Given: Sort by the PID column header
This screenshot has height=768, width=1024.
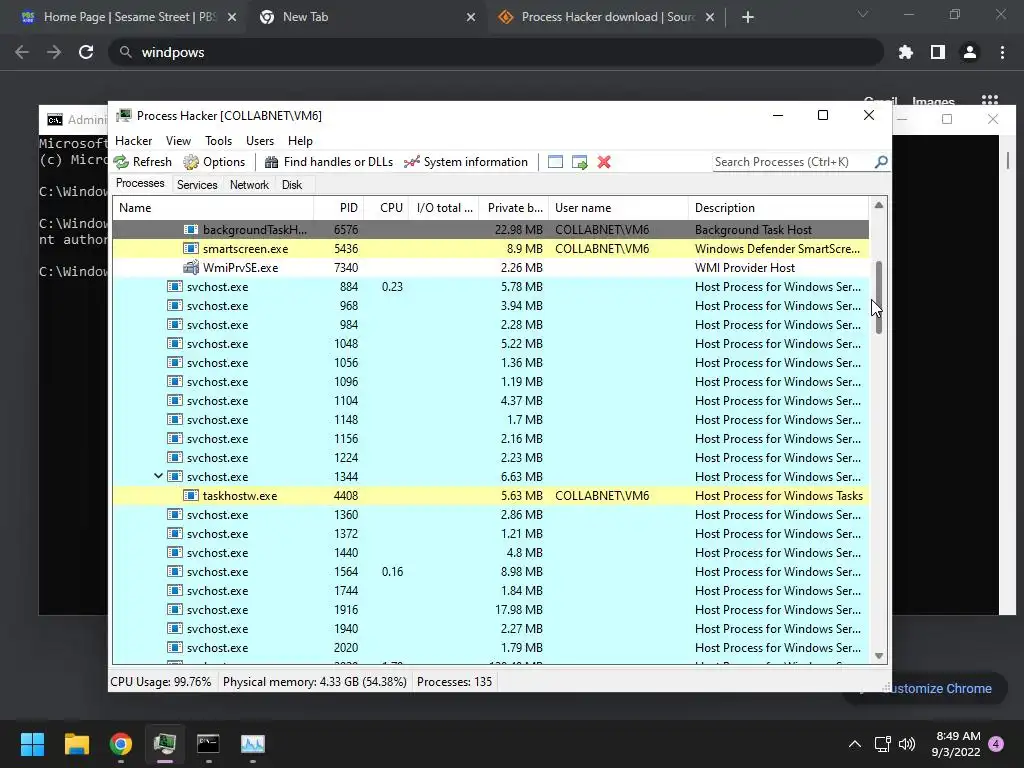Looking at the screenshot, I should point(339,208).
